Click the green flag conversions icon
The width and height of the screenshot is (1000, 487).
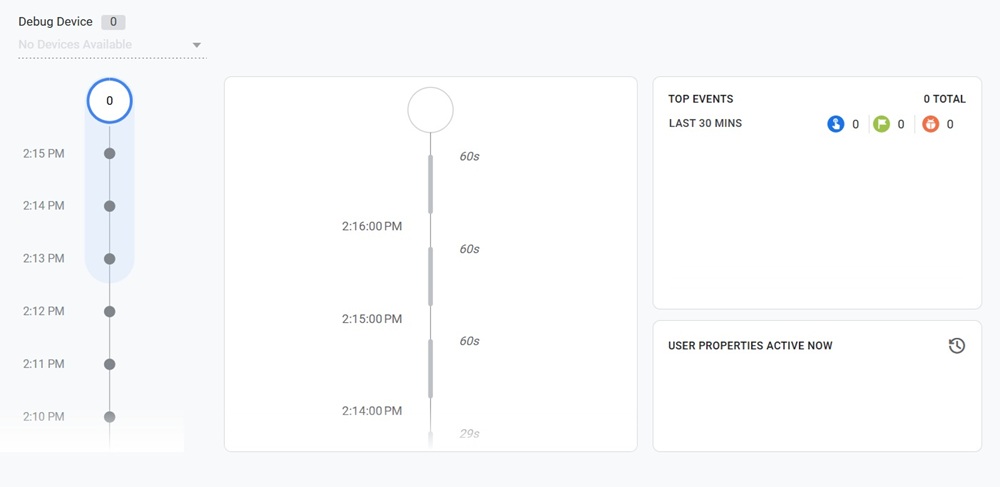coord(881,124)
